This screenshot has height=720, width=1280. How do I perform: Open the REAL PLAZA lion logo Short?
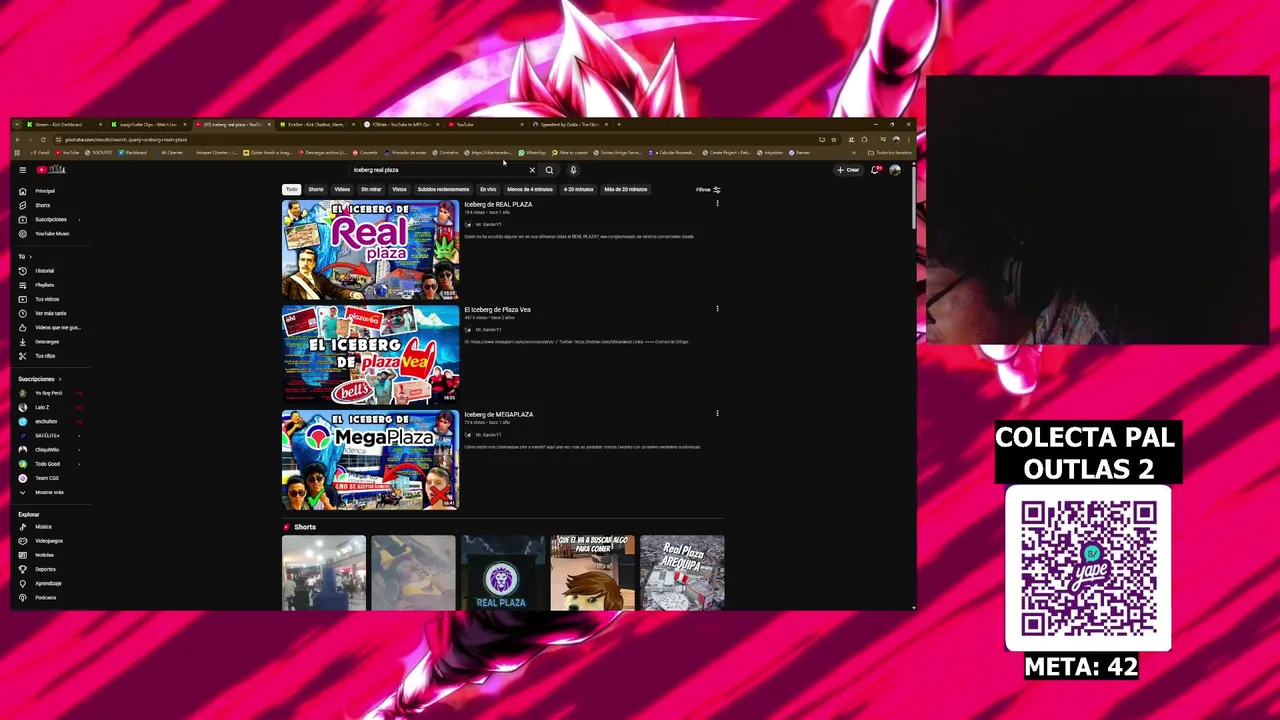(502, 573)
